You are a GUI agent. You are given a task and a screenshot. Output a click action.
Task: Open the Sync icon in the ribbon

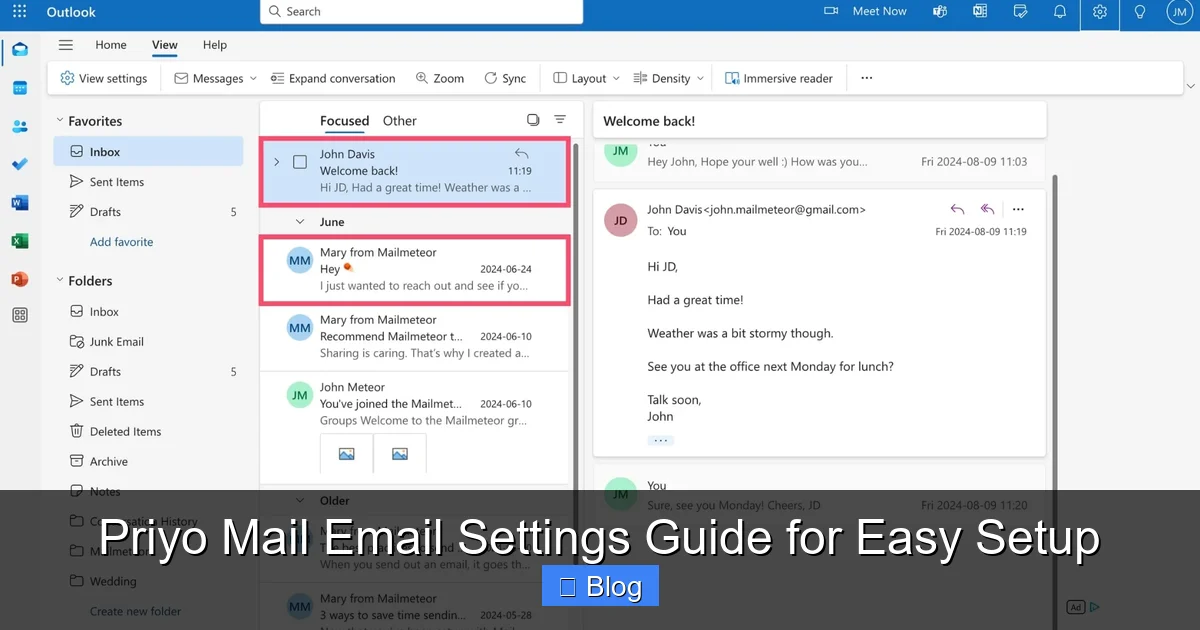(x=505, y=78)
